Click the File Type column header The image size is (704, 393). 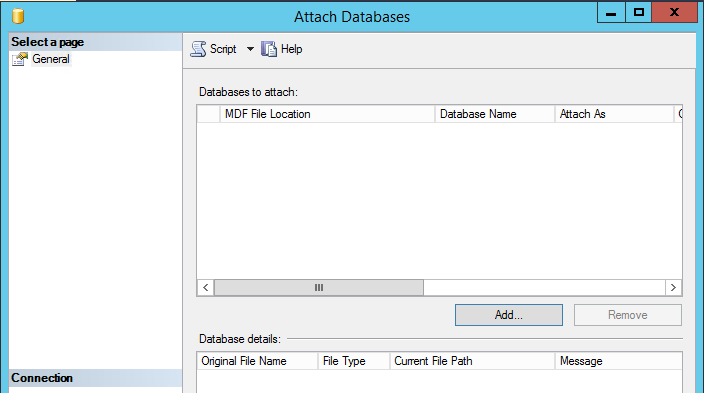(354, 361)
